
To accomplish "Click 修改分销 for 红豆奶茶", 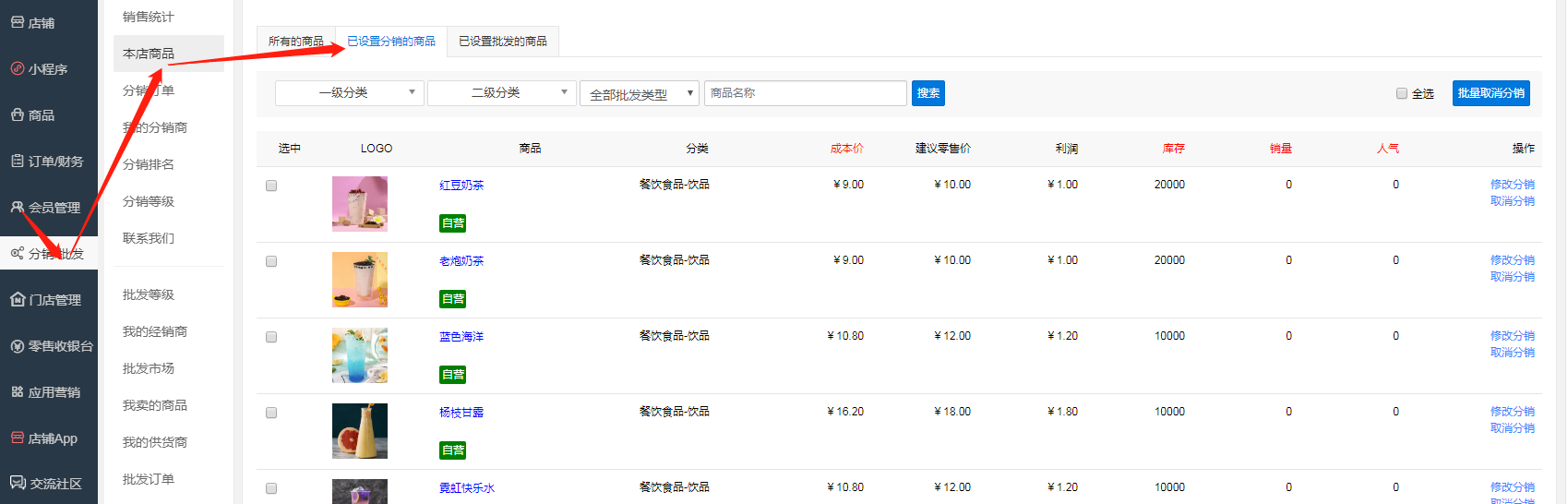I will point(1513,185).
